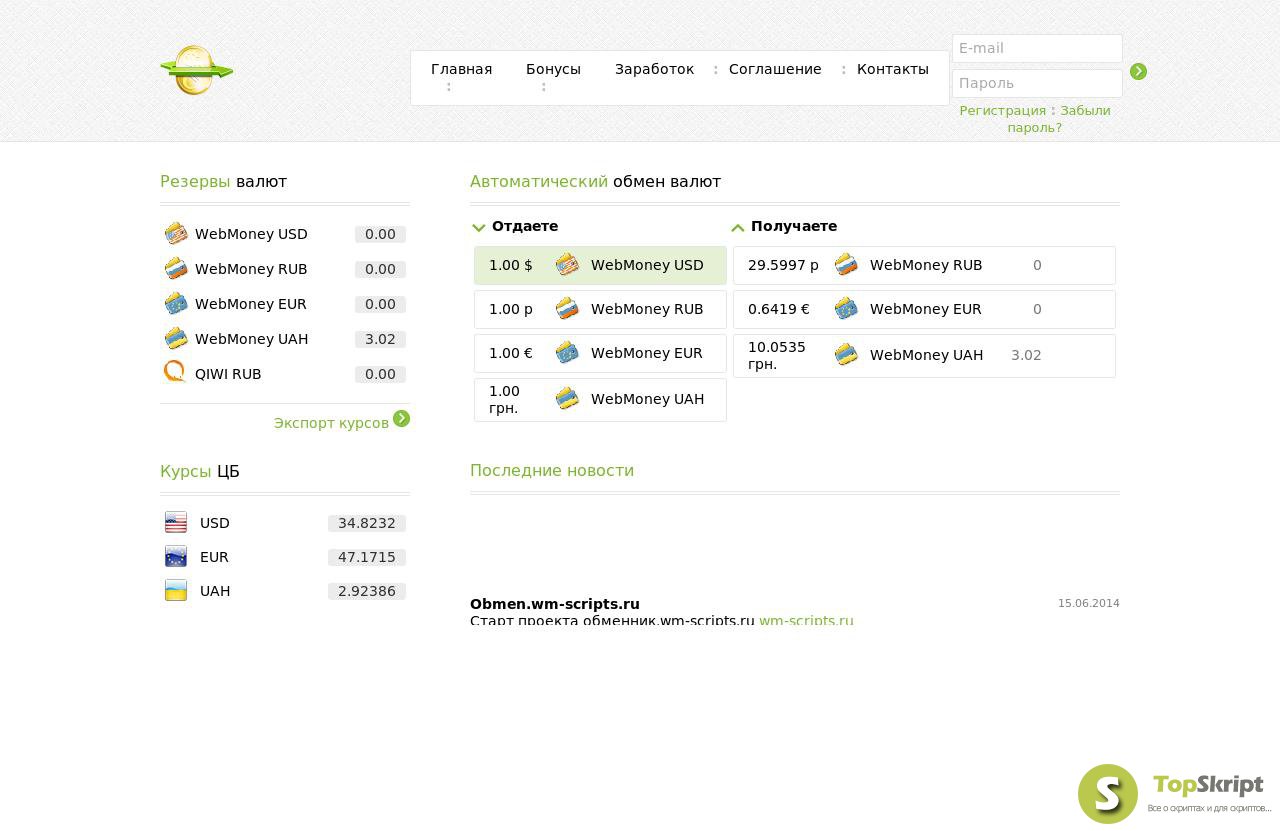Click WebMoney EUR icon in Получаете column
Image resolution: width=1280 pixels, height=831 pixels.
click(x=846, y=309)
